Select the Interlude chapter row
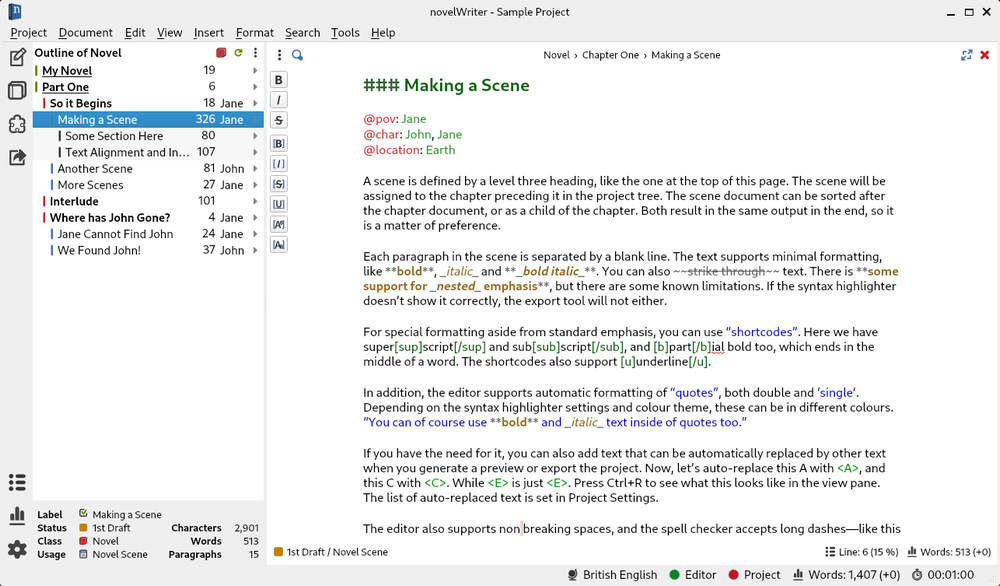1000x586 pixels. point(148,201)
